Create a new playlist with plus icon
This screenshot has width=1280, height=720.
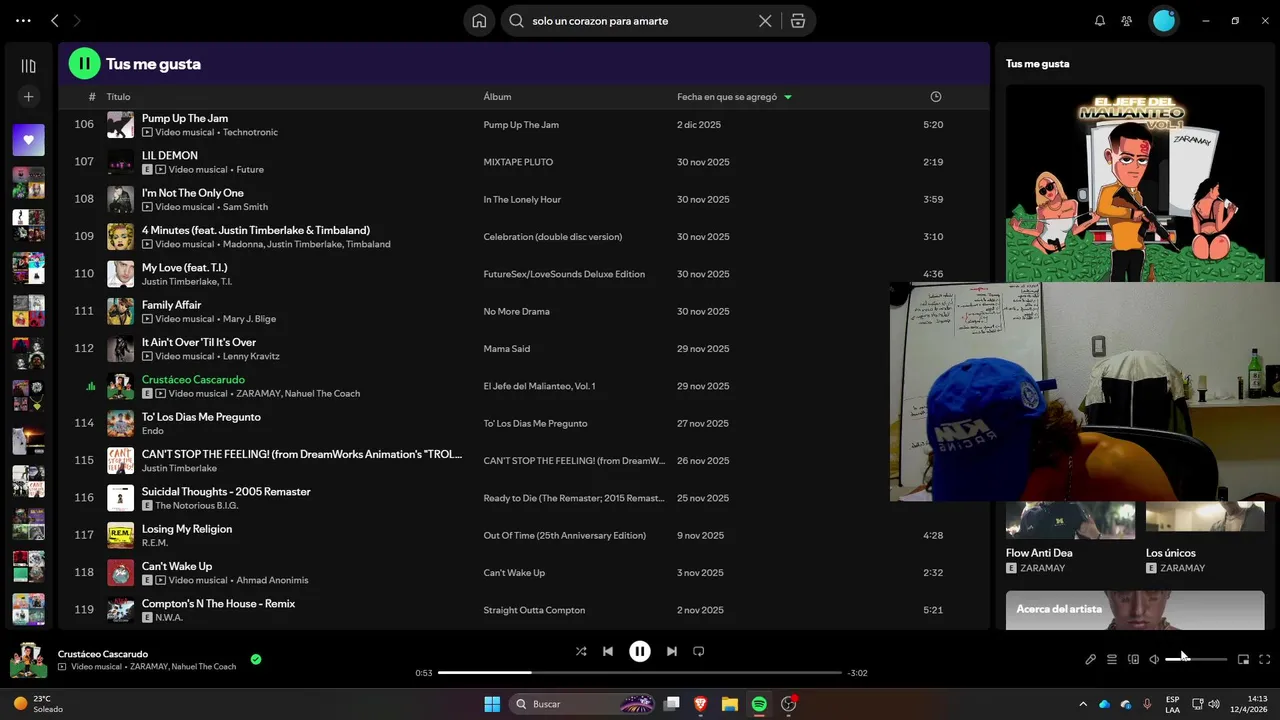pyautogui.click(x=28, y=97)
